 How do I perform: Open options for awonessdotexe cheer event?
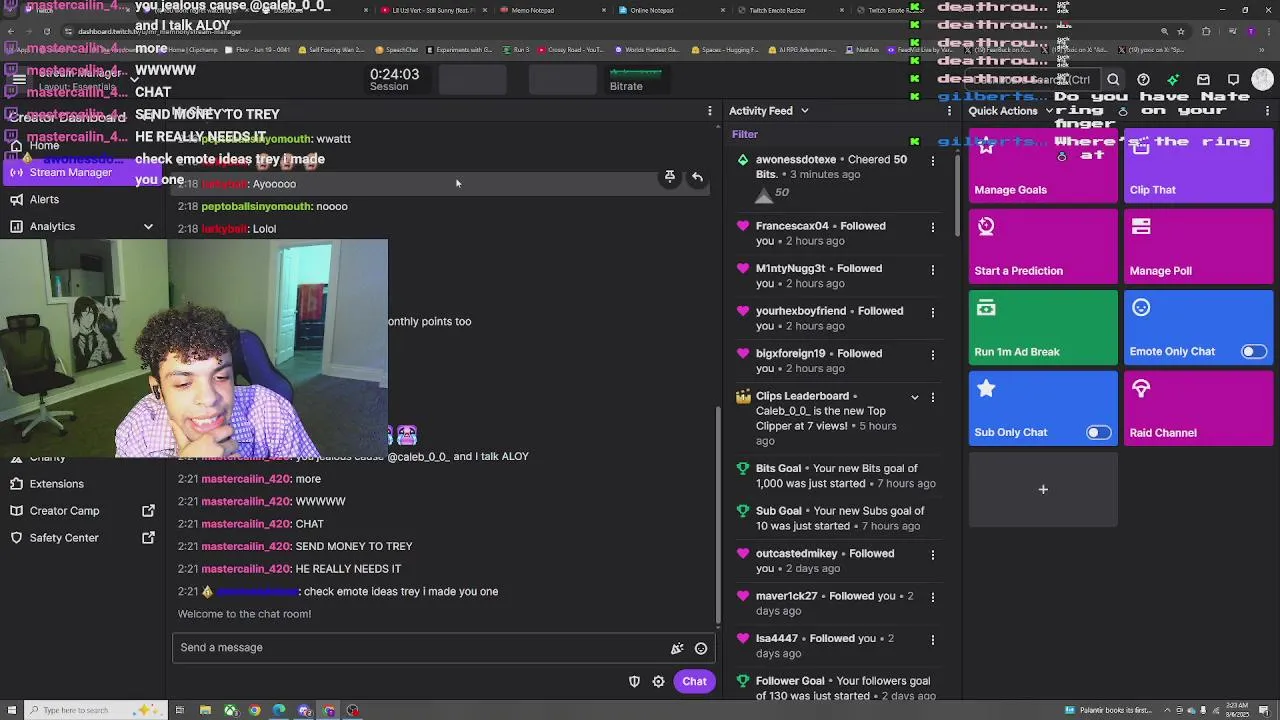point(933,160)
